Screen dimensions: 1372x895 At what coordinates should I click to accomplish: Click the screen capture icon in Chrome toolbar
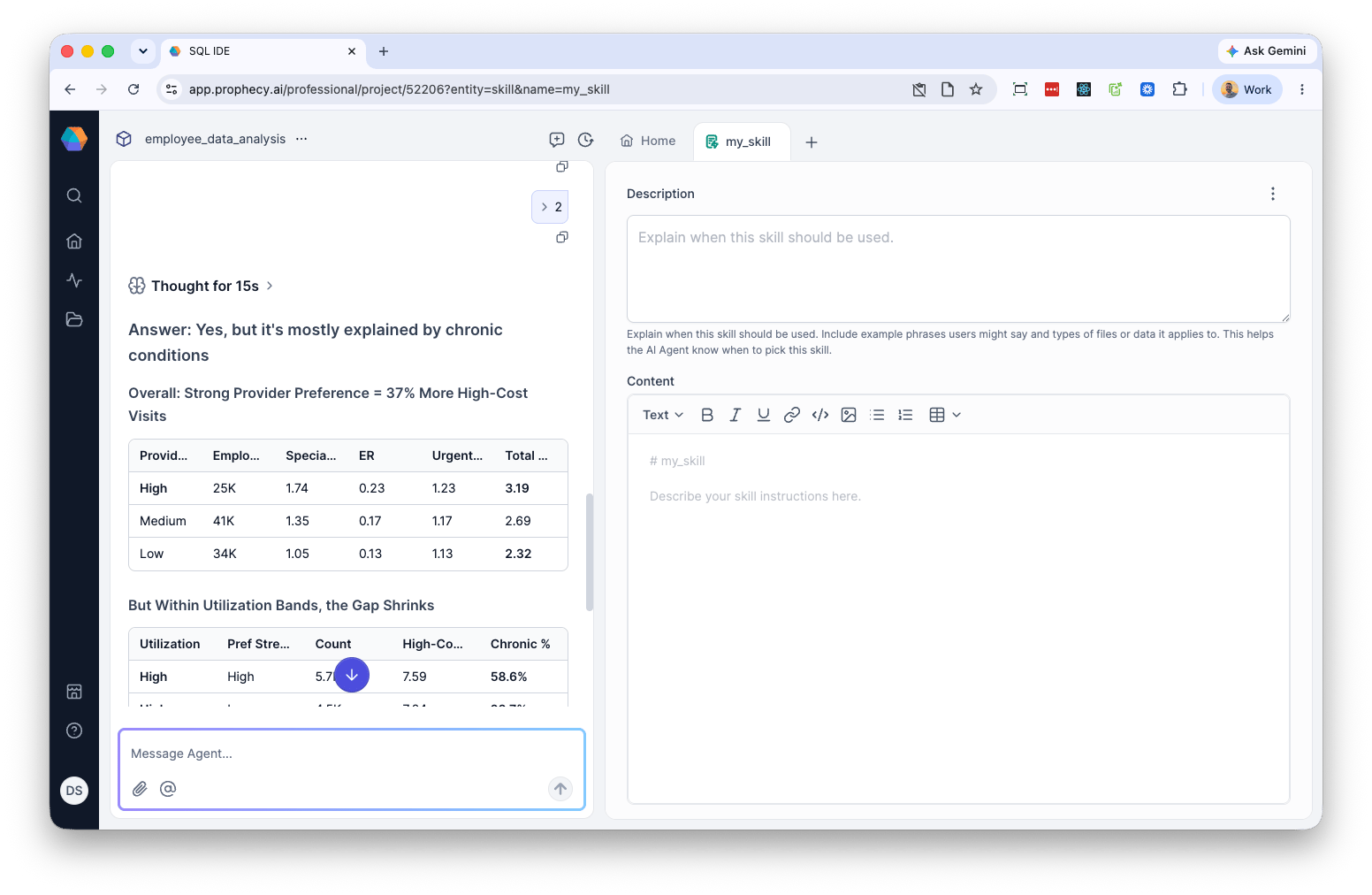[x=1020, y=89]
